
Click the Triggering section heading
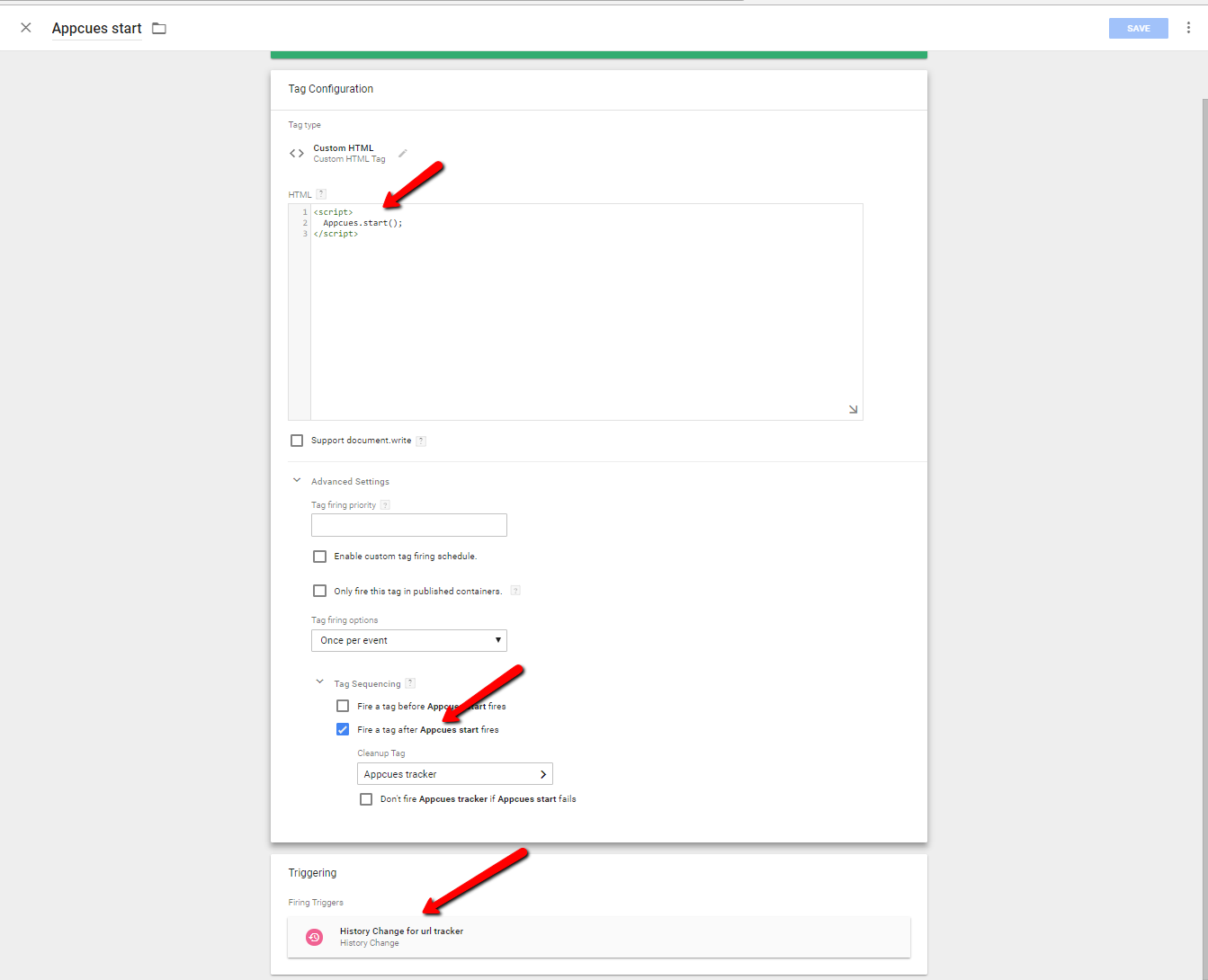312,873
